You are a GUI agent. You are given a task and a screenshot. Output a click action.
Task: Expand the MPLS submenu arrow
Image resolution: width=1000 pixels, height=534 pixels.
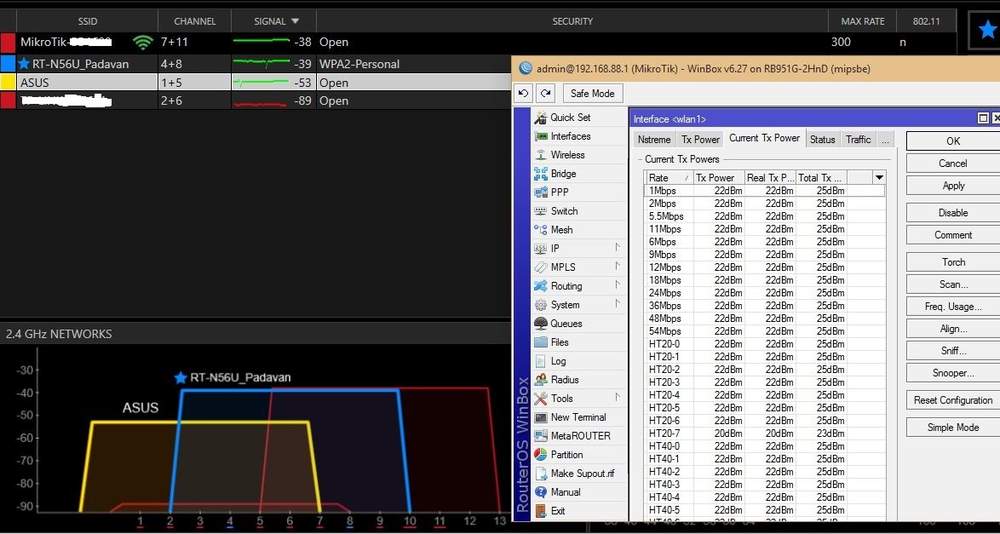tap(617, 266)
